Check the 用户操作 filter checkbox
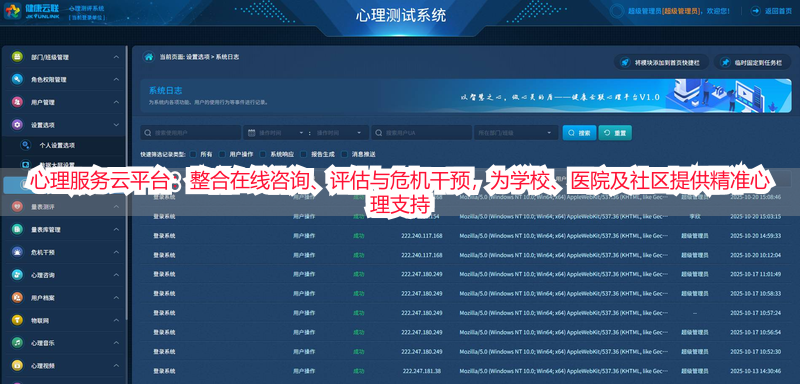This screenshot has height=384, width=800. click(222, 154)
